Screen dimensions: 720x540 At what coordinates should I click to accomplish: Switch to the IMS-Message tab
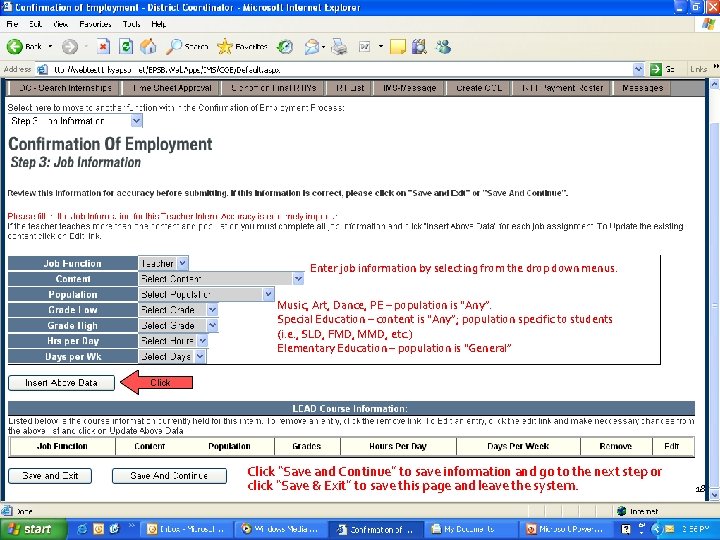[x=410, y=88]
